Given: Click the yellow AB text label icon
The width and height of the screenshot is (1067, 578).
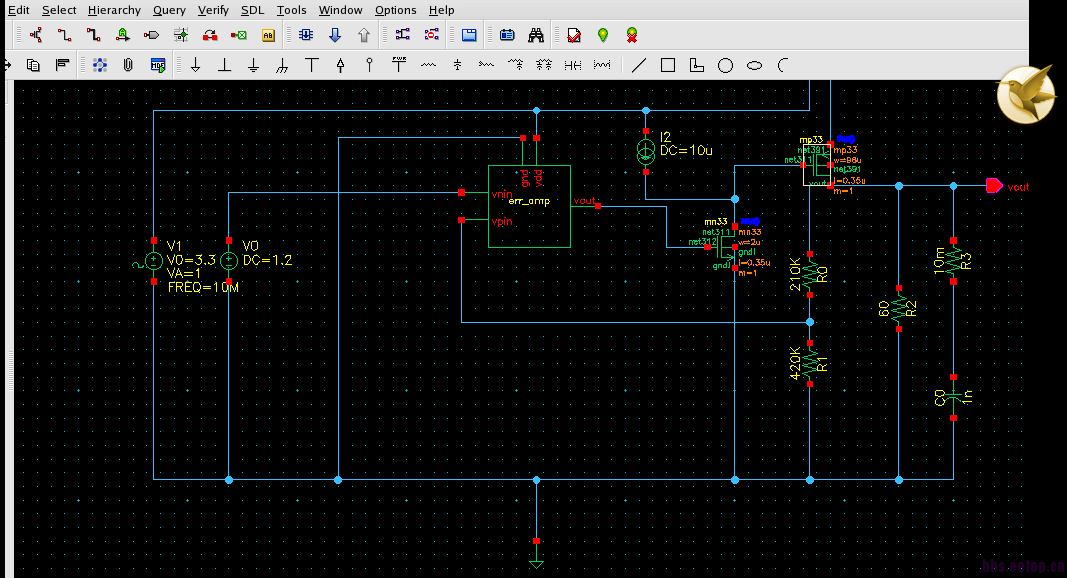Looking at the screenshot, I should coord(268,35).
